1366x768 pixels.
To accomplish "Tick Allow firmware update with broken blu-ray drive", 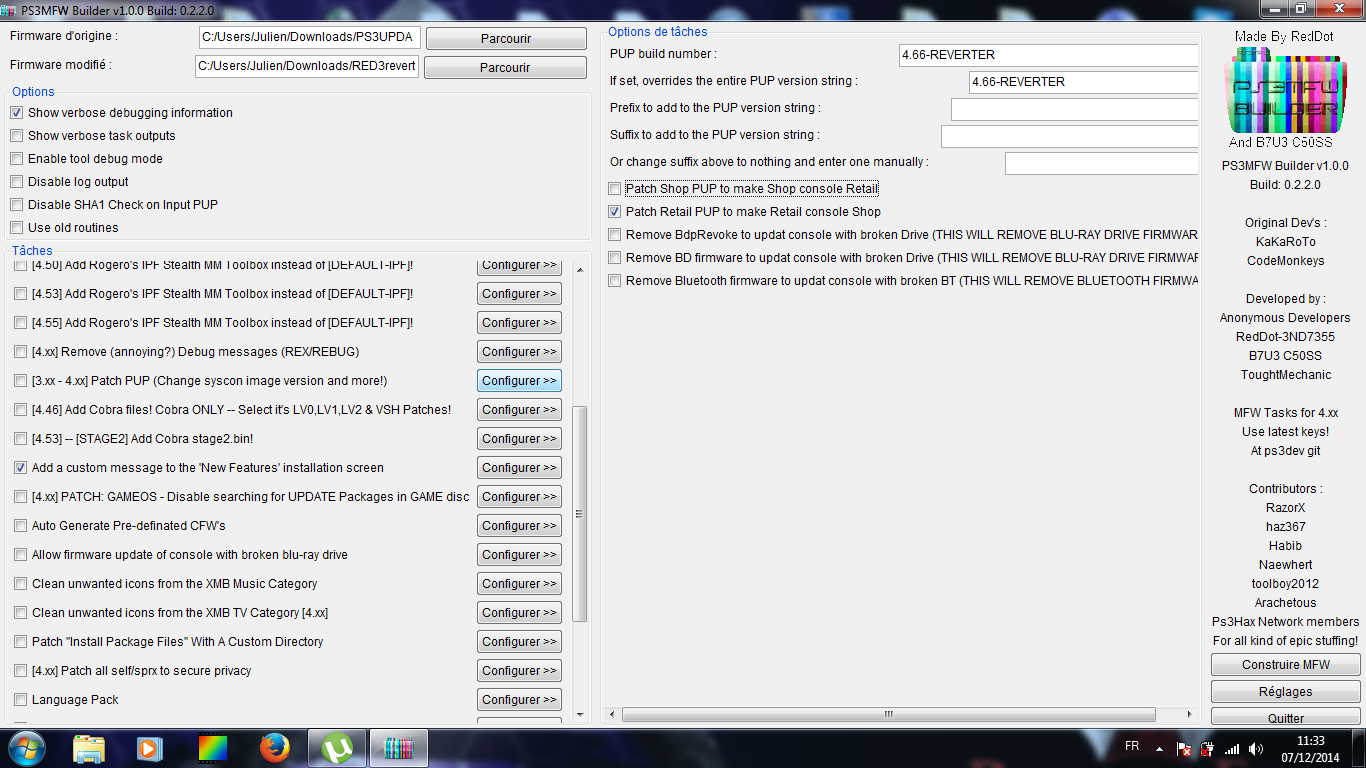I will click(x=20, y=555).
